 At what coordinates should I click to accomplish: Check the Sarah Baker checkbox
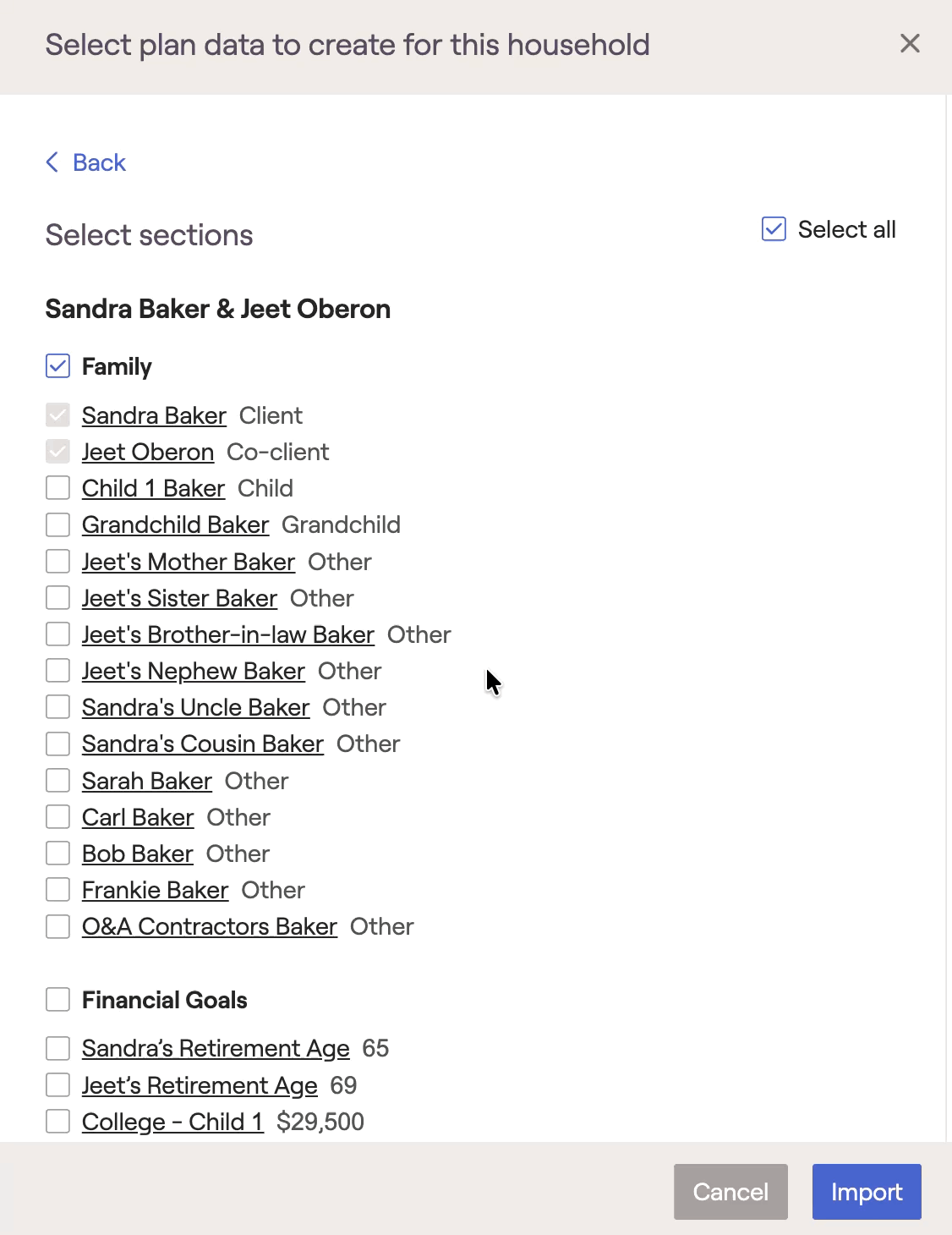point(57,781)
